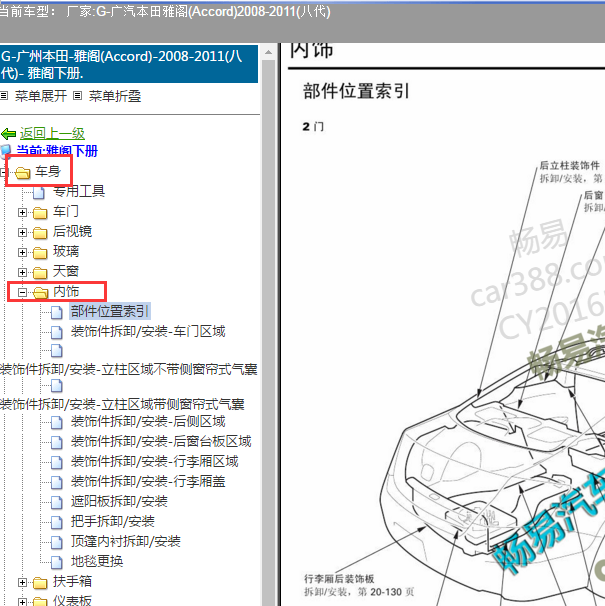This screenshot has height=606, width=605.
Task: Click the 后侧区域 document icon
Action: (x=56, y=422)
